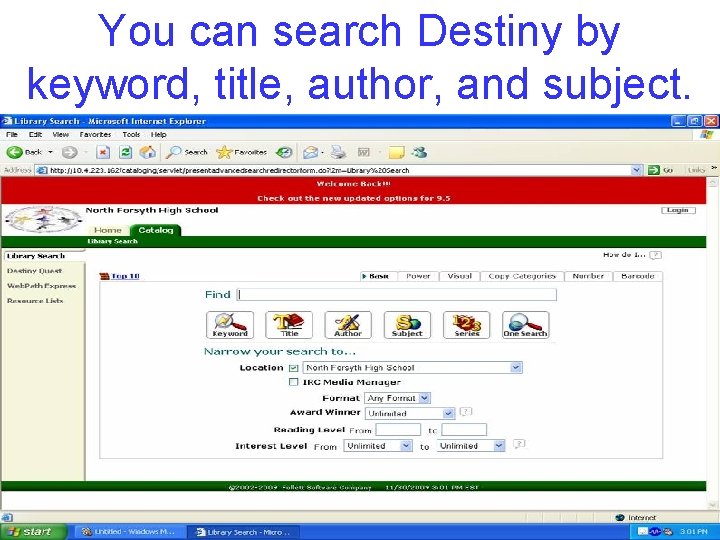Viewport: 720px width, 540px height.
Task: Expand the Back button history arrow
Action: coord(51,152)
